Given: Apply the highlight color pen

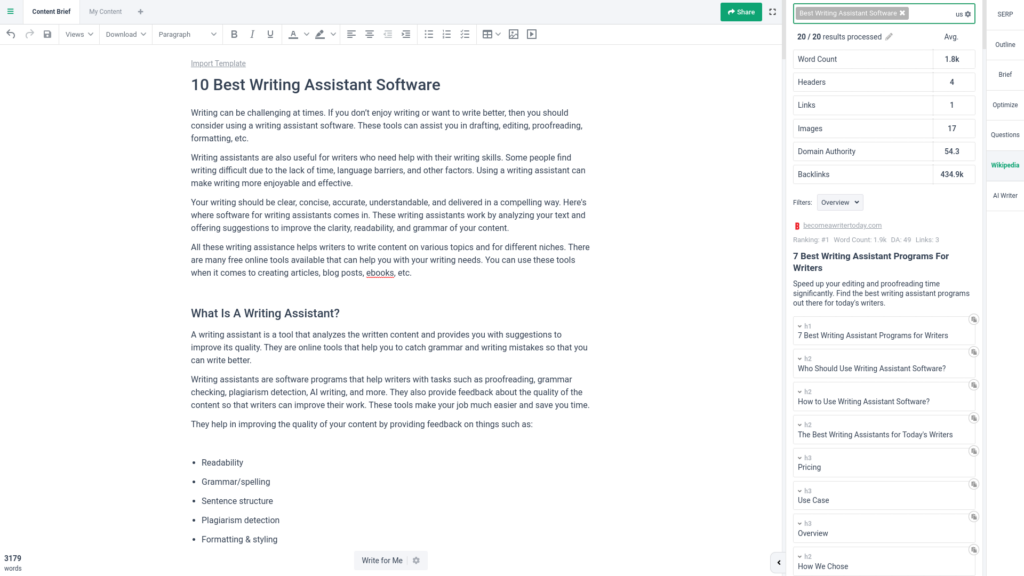Looking at the screenshot, I should (320, 34).
